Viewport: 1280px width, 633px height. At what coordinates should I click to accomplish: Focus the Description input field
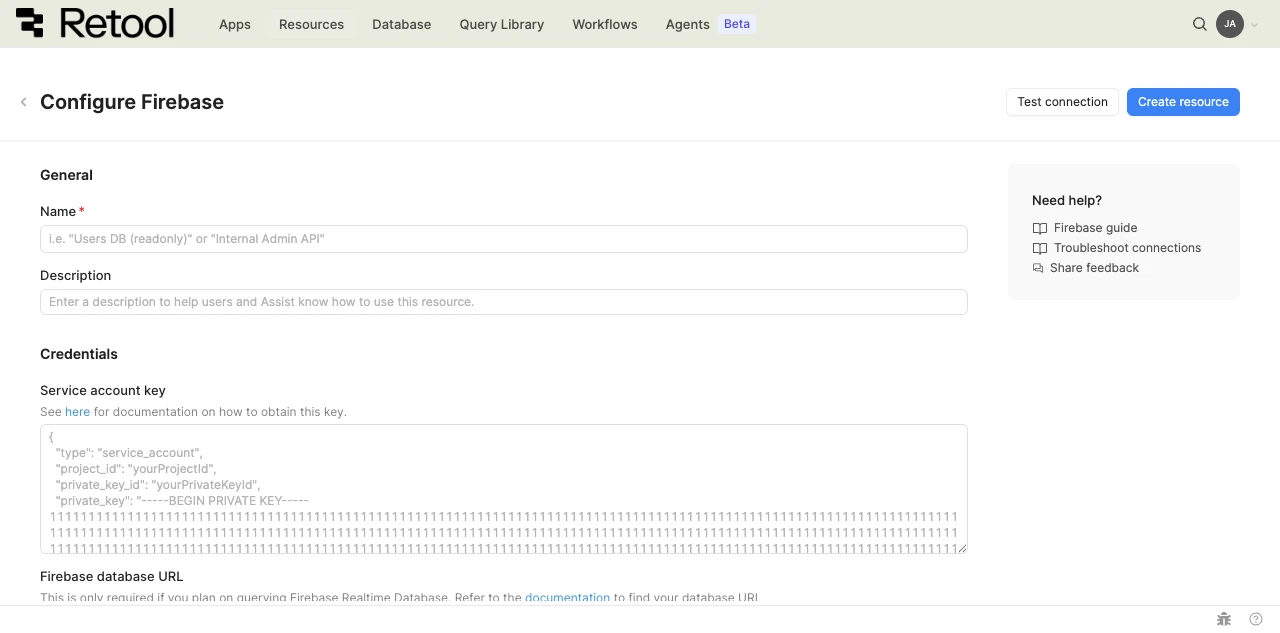pos(504,302)
